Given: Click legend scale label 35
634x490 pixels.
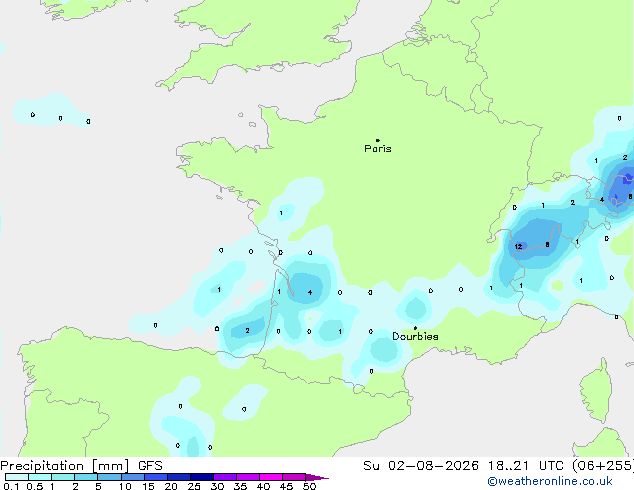Looking at the screenshot, I should (x=240, y=486).
